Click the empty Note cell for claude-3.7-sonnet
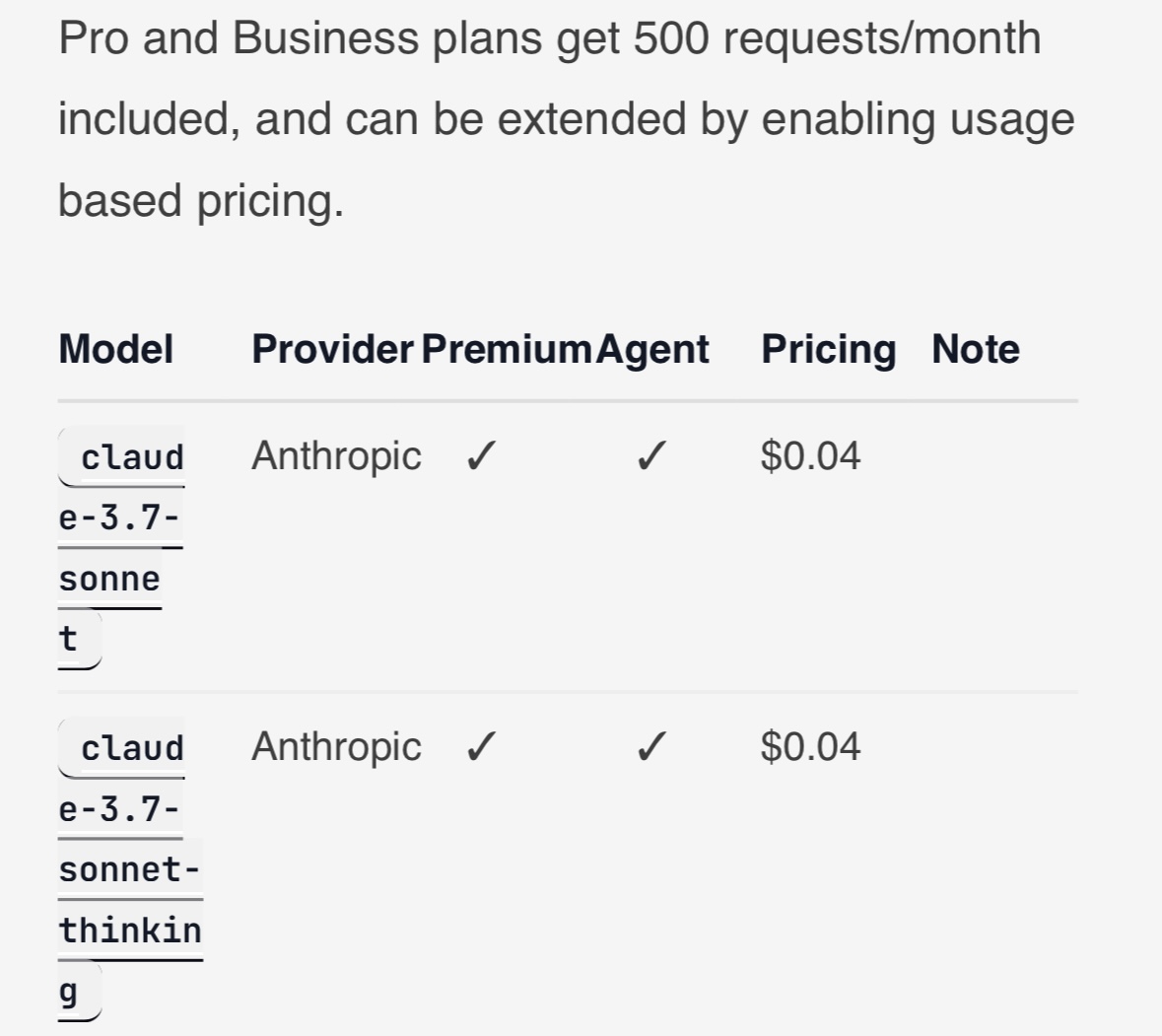The width and height of the screenshot is (1162, 1036). (x=1005, y=548)
